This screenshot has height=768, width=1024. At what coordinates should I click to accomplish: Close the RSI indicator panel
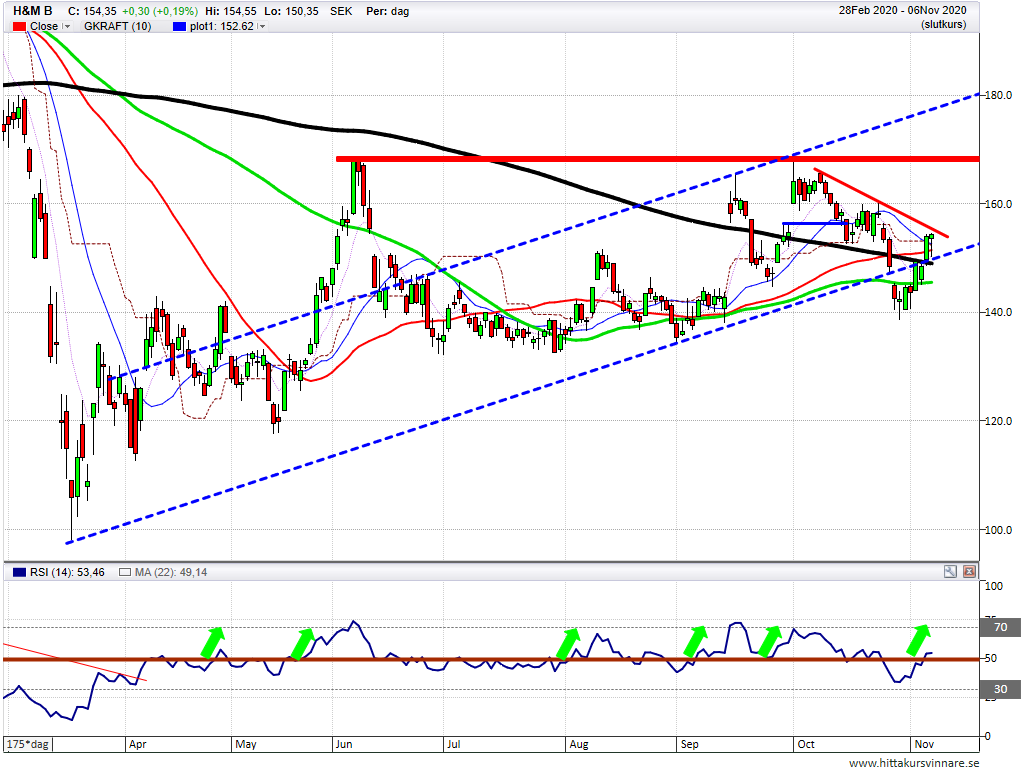[970, 571]
